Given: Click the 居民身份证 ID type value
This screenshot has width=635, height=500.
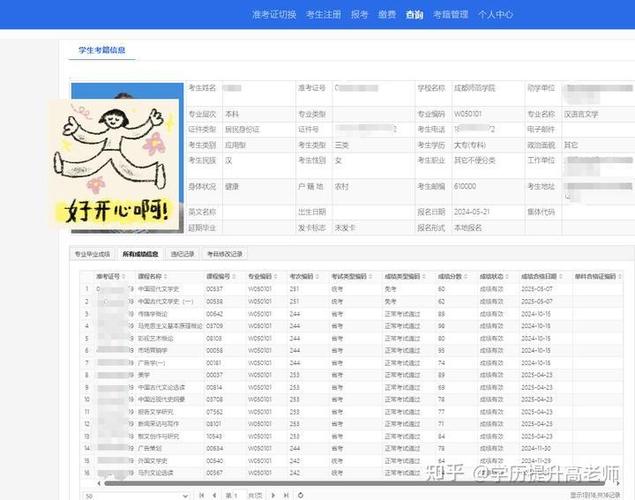Looking at the screenshot, I should coord(242,130).
